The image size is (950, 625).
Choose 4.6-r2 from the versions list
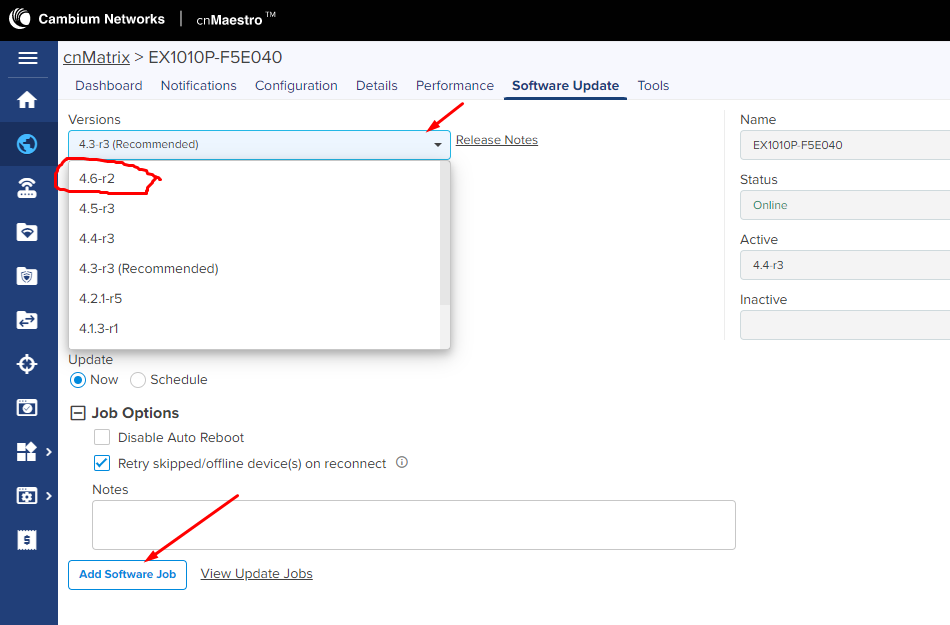[98, 178]
